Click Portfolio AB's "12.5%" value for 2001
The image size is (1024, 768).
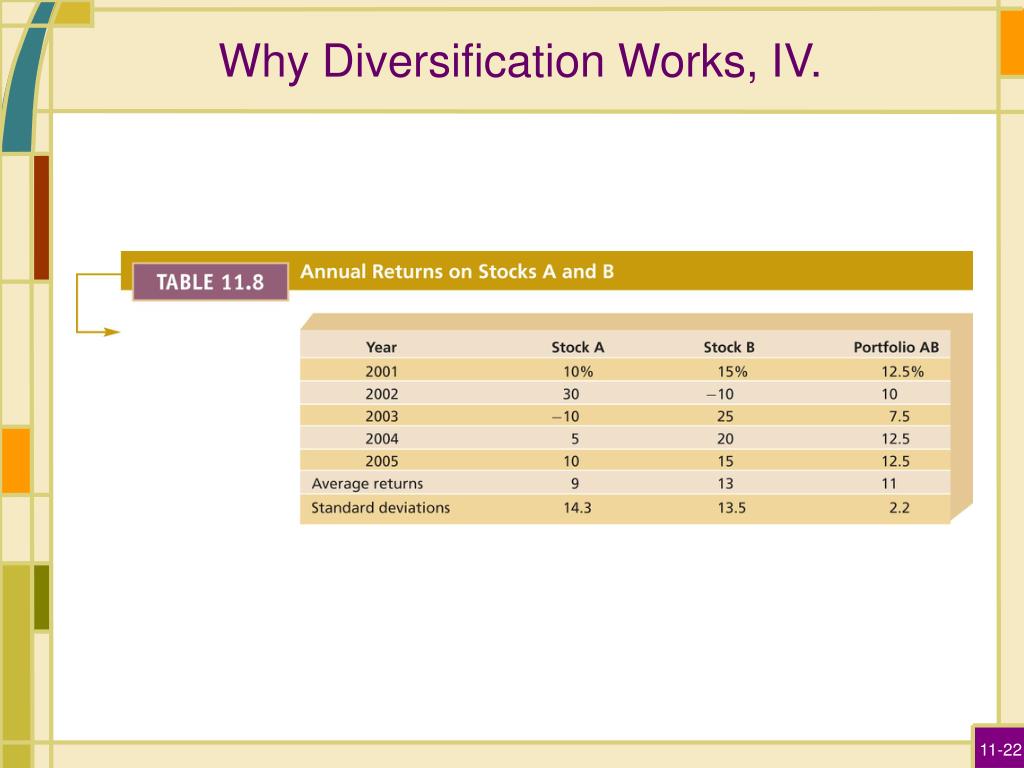903,372
